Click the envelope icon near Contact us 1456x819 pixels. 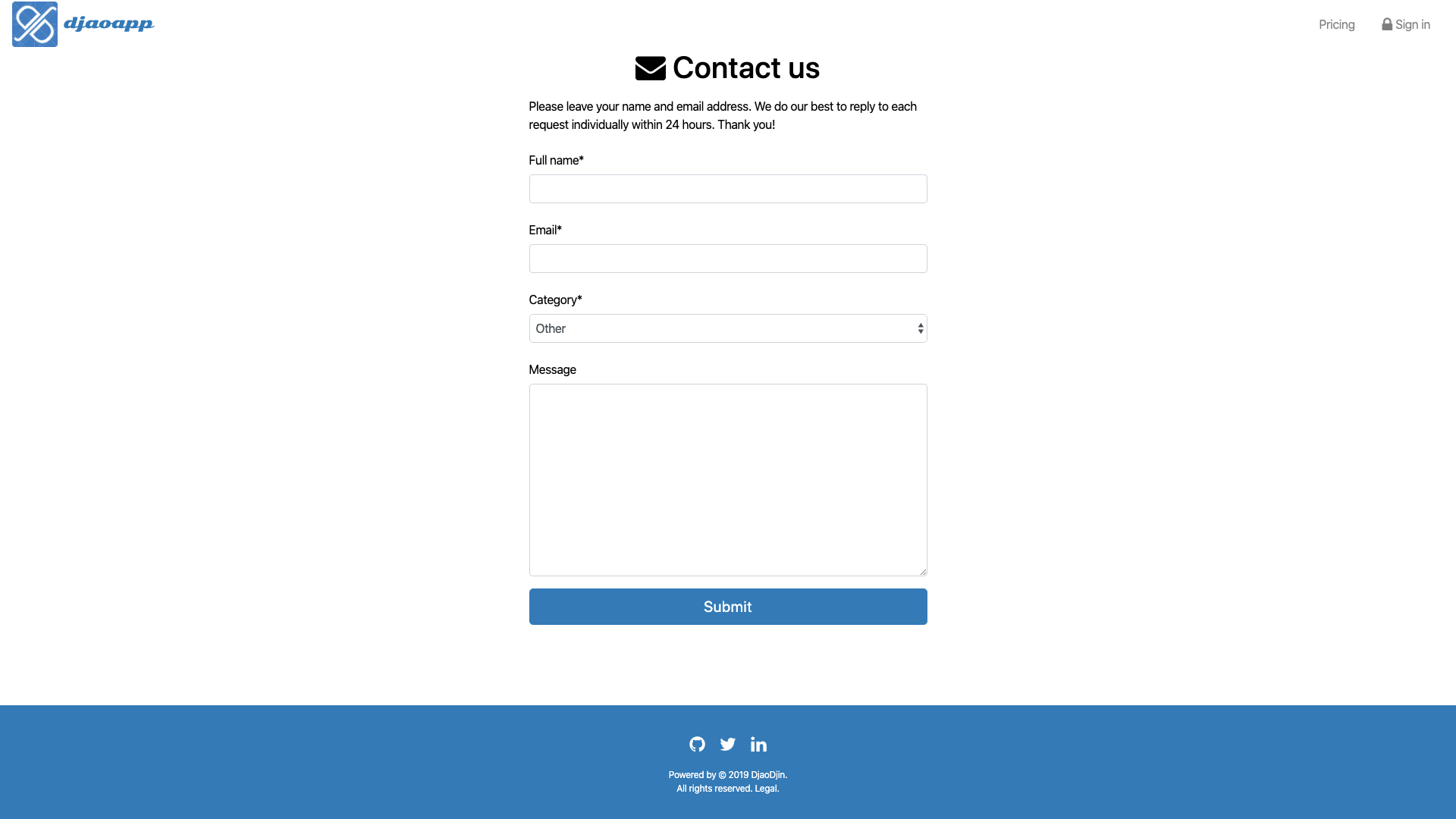click(x=651, y=68)
